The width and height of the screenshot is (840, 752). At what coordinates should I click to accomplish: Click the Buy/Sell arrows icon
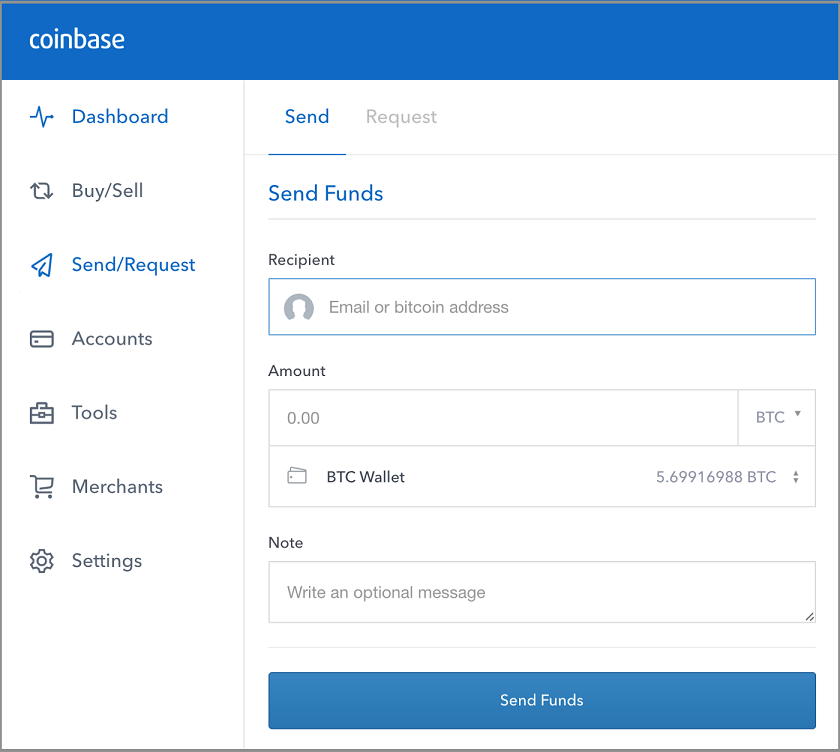coord(42,191)
